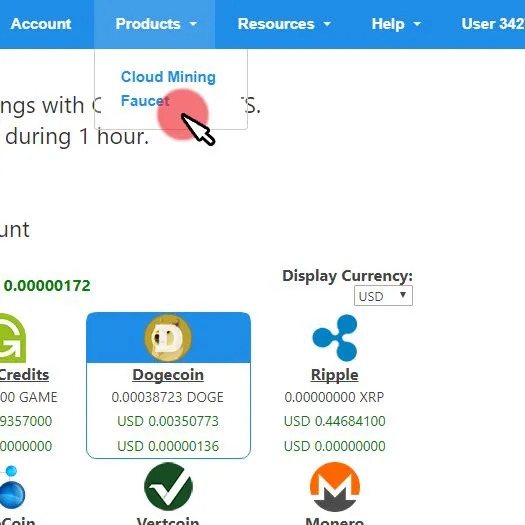This screenshot has width=525, height=525.
Task: Click the 0.00038723 DOGE balance
Action: (167, 397)
